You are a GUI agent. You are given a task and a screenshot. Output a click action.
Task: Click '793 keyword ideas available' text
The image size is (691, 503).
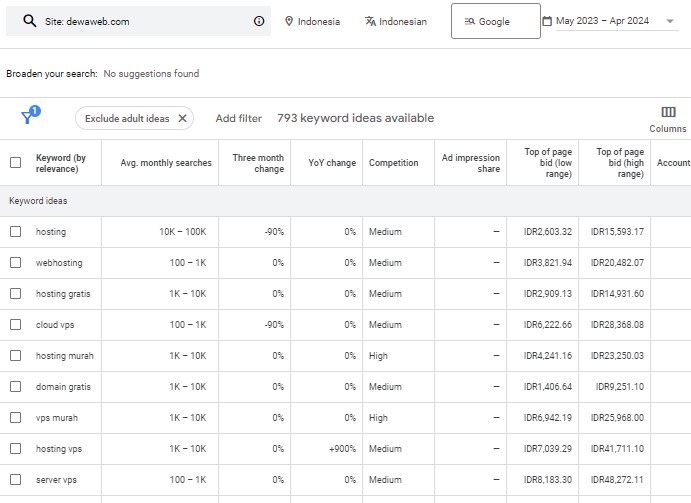(356, 118)
